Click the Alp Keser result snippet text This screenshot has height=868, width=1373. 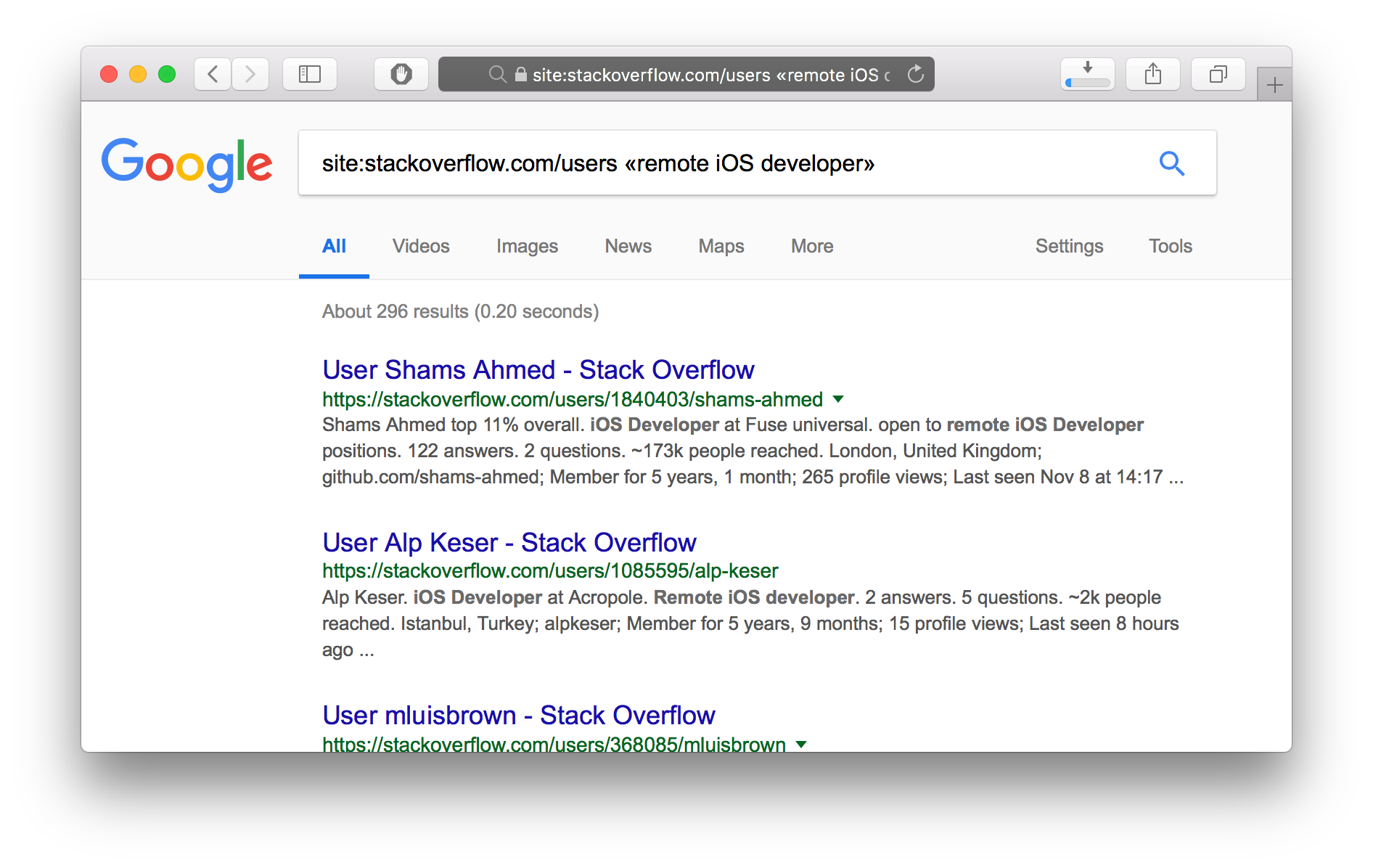point(750,623)
